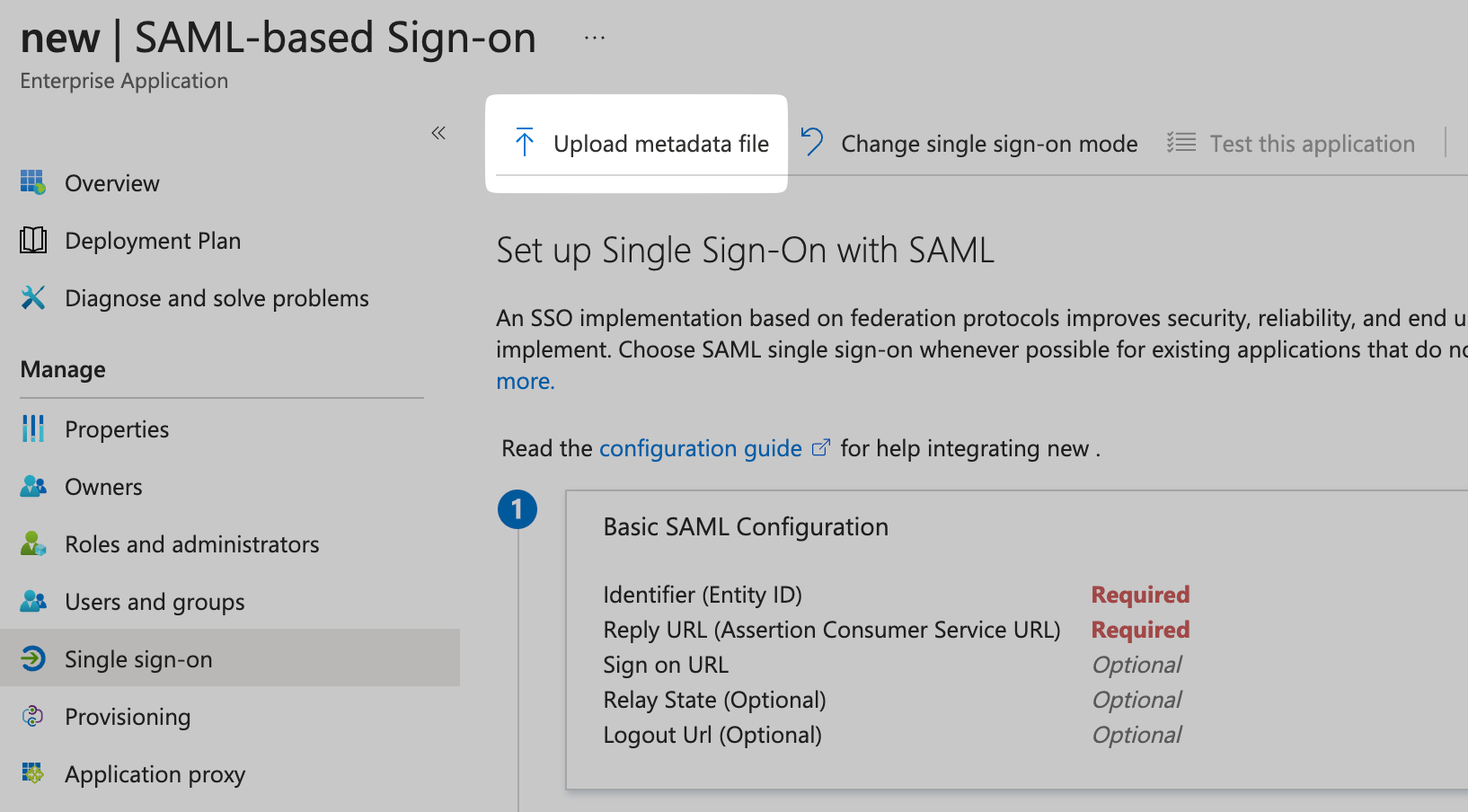Select the Provisioning icon in the sidebar
The width and height of the screenshot is (1468, 812).
tap(32, 716)
